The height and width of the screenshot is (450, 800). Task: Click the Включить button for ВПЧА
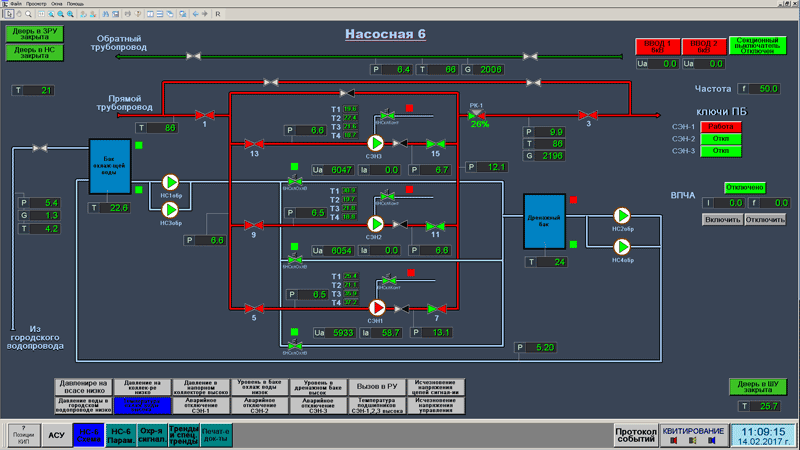coord(722,220)
